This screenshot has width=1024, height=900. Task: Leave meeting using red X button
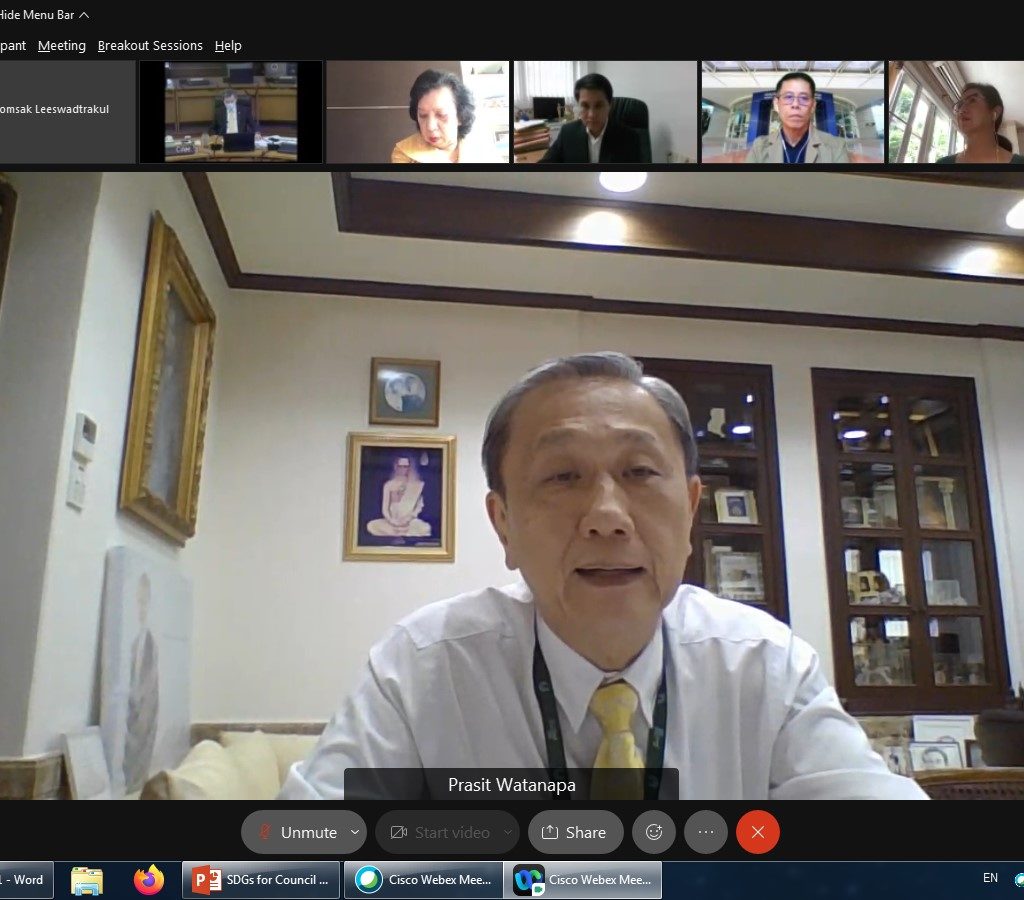(758, 832)
